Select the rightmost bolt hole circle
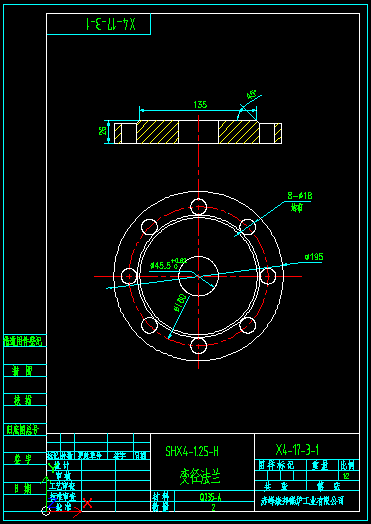This screenshot has height=524, width=371. click(x=268, y=276)
